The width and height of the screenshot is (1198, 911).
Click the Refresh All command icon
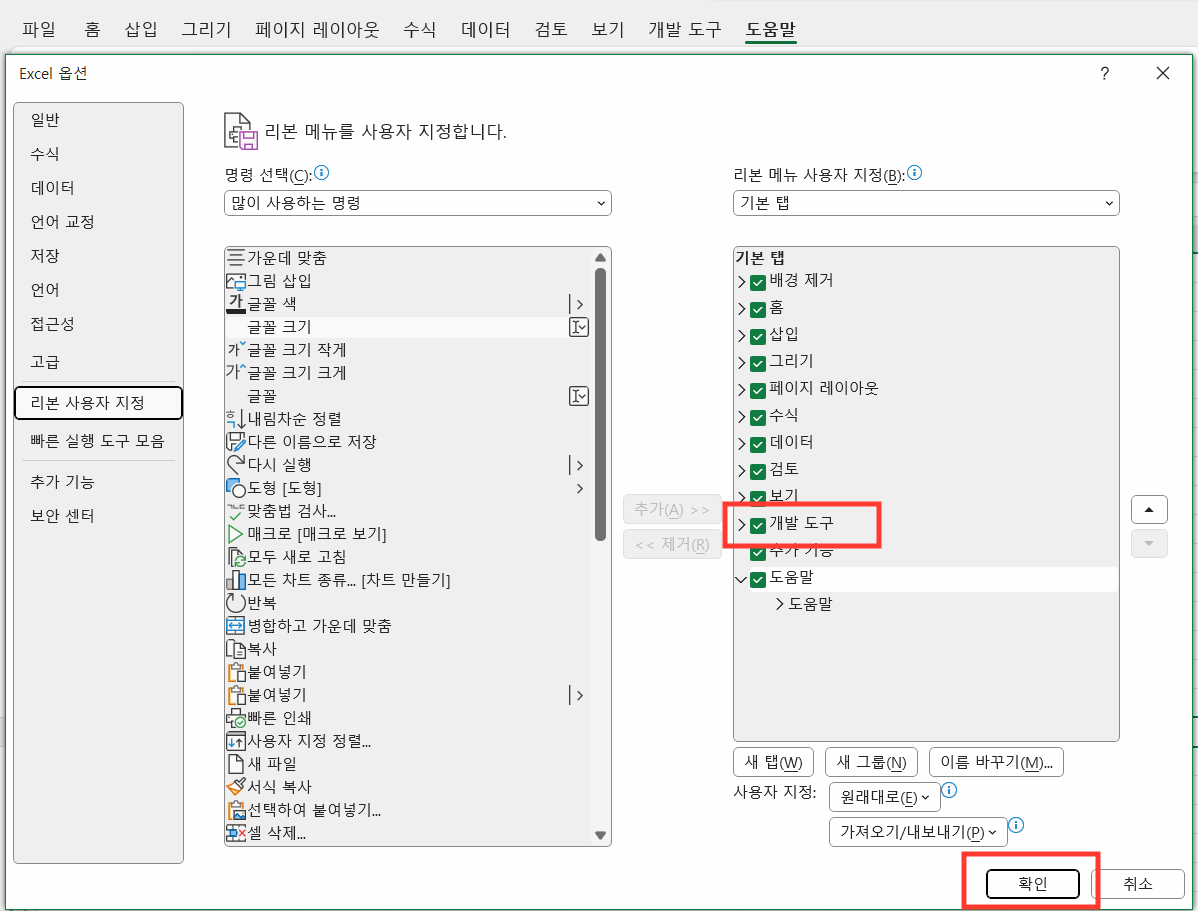(236, 556)
